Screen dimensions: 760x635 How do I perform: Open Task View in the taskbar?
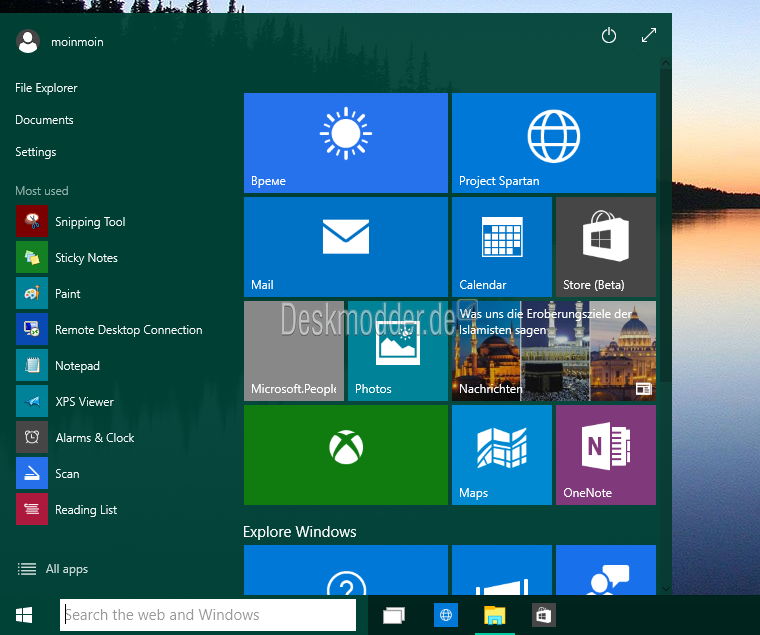click(x=394, y=616)
